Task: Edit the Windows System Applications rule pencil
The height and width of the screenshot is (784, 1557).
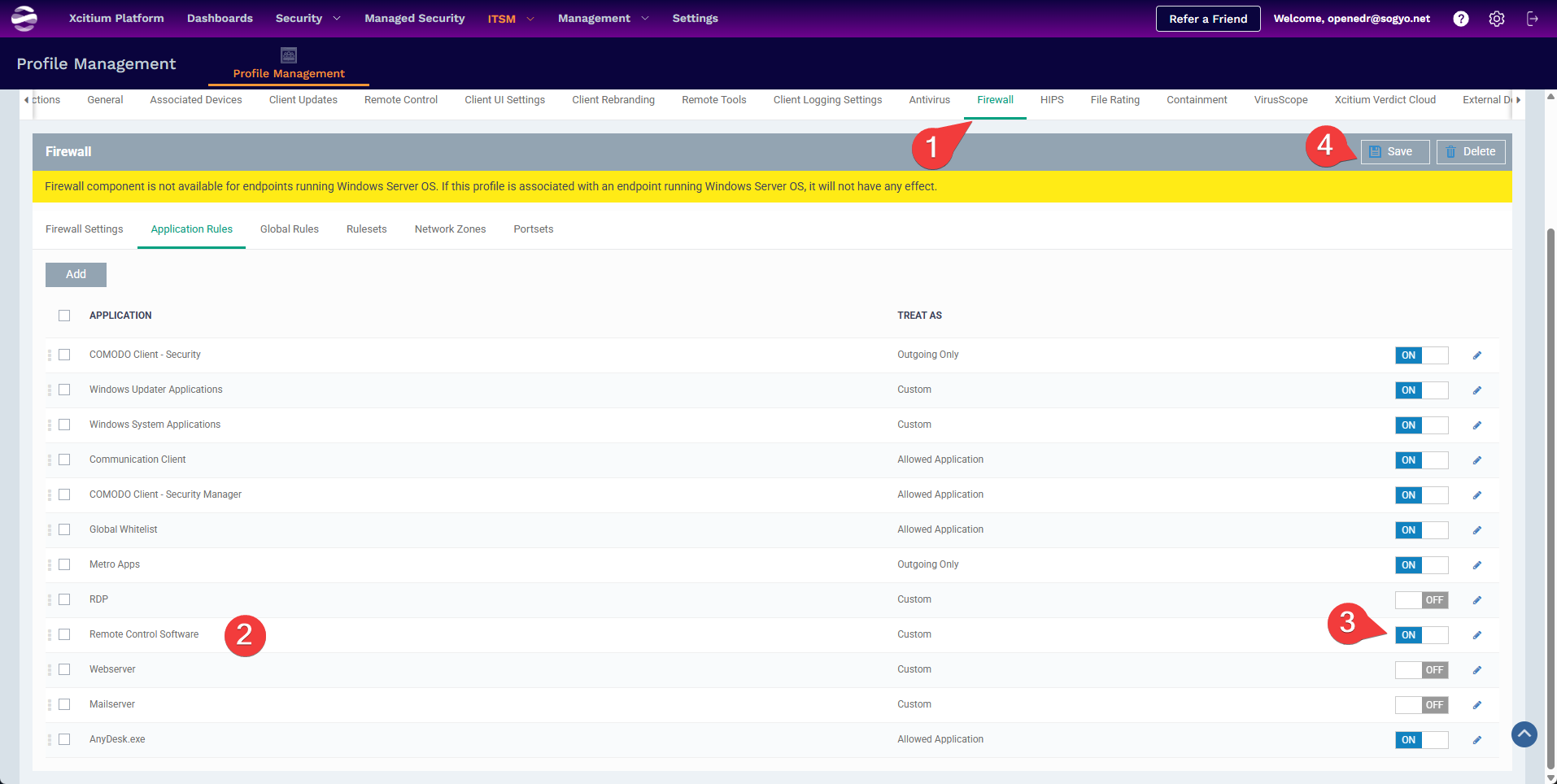Action: (1477, 425)
